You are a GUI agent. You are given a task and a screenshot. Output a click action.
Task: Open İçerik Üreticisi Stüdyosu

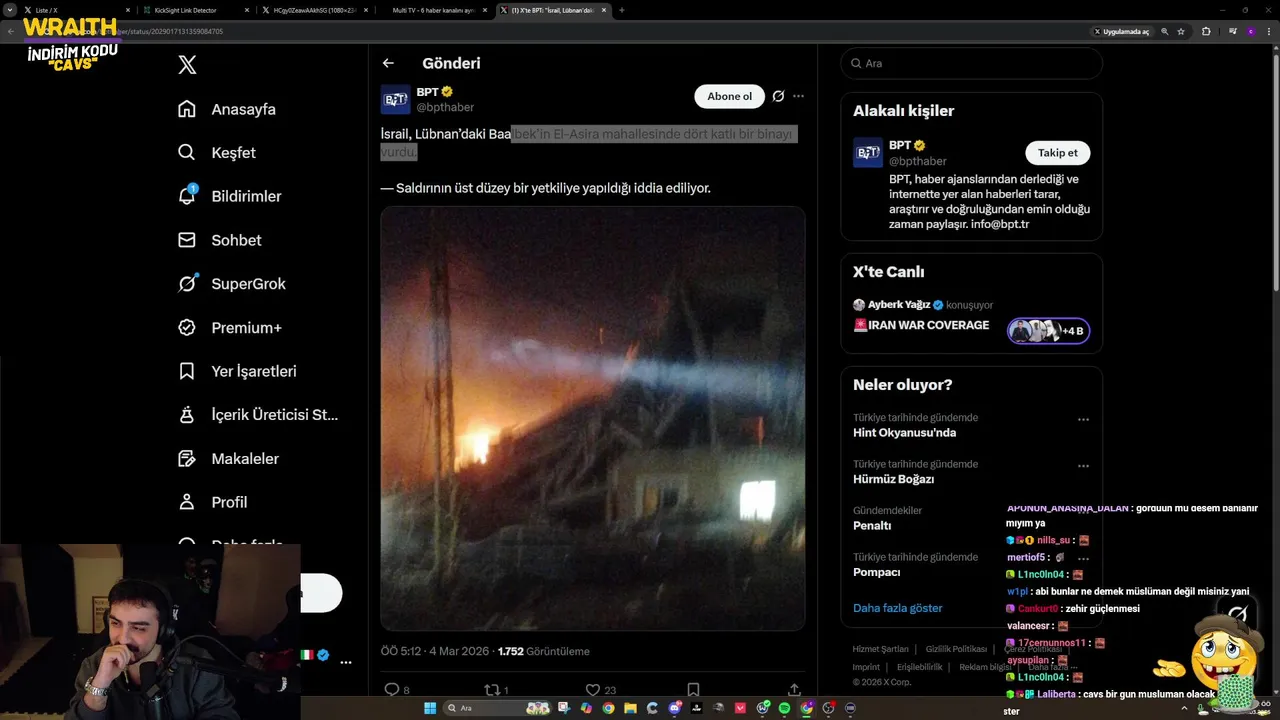click(x=258, y=415)
